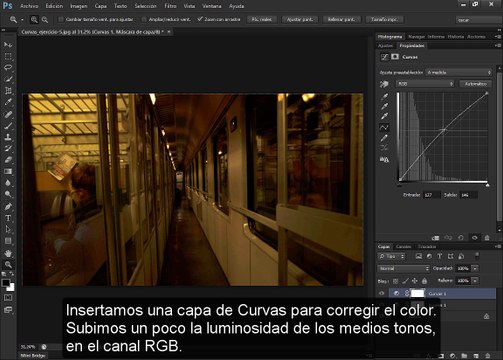Click the lock image pixels brush icon in Layers
Viewport: 503px width, 360px height.
(x=405, y=281)
